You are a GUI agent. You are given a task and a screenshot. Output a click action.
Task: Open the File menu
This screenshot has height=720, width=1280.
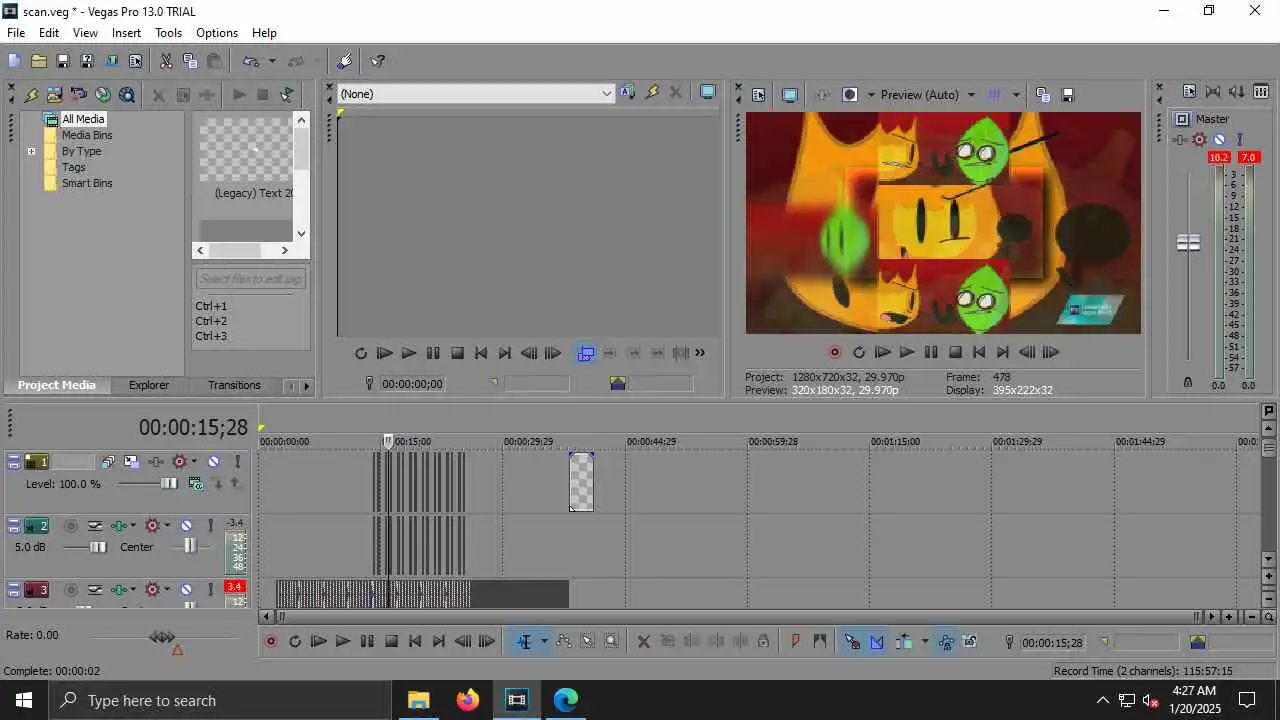[x=16, y=33]
